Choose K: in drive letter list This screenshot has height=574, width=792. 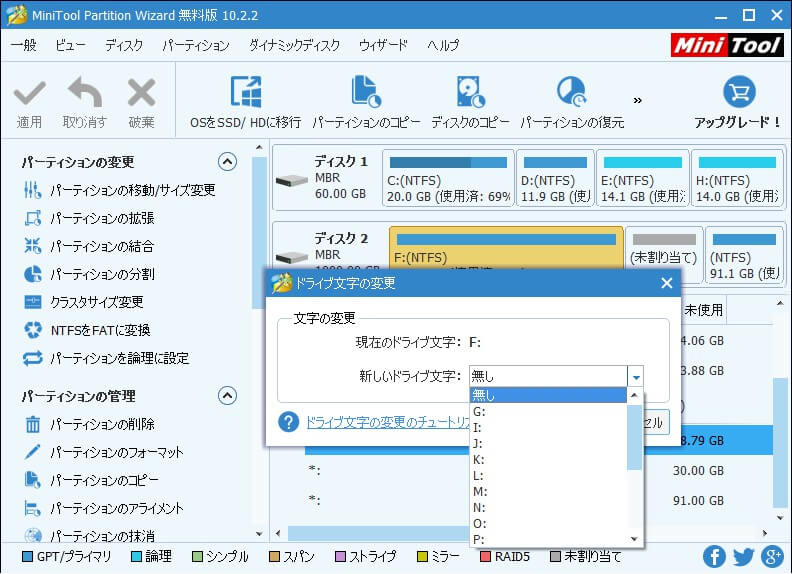point(548,460)
